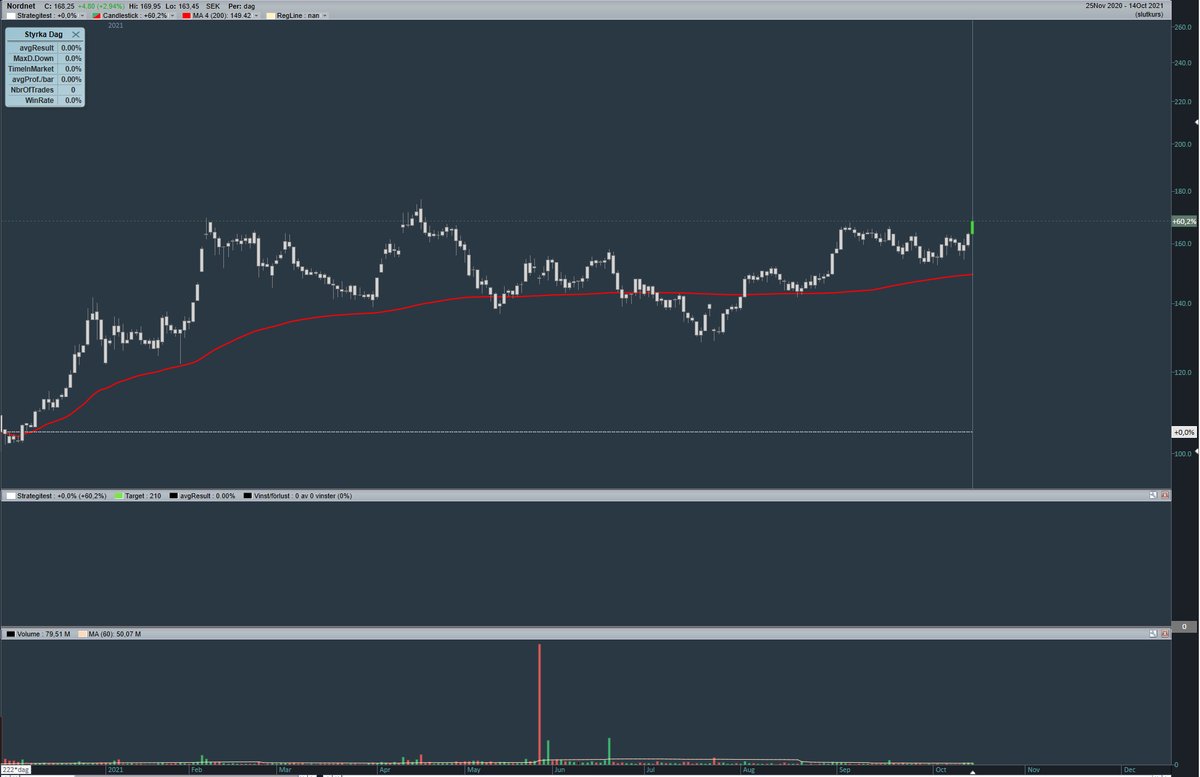Click the black Vinst/förlust color swatch
Viewport: 1200px width, 777px height.
point(248,495)
